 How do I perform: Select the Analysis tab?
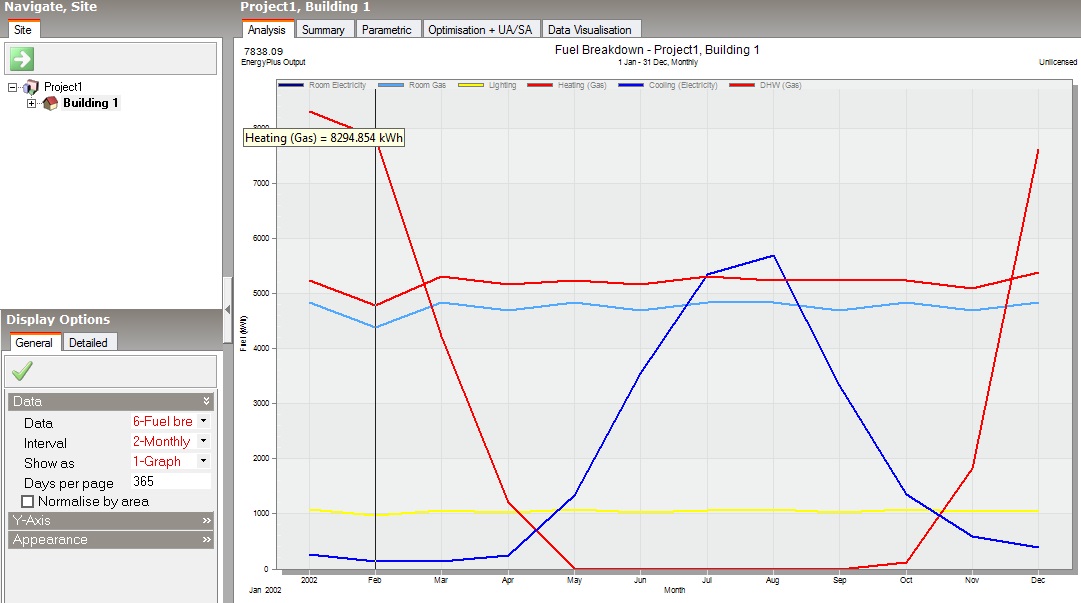point(267,30)
